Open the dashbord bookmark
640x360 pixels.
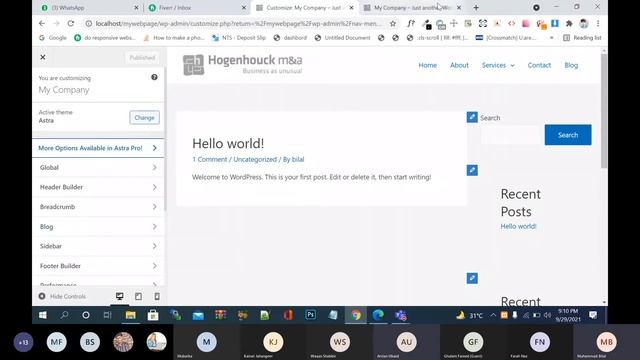tap(290, 38)
